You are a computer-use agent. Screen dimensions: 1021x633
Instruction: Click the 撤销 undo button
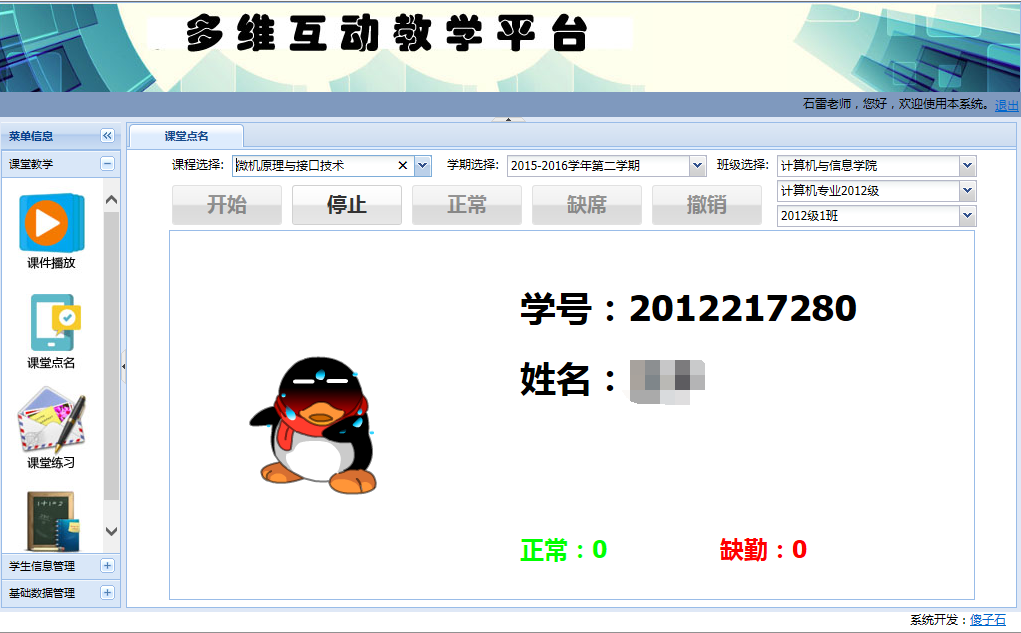point(706,204)
